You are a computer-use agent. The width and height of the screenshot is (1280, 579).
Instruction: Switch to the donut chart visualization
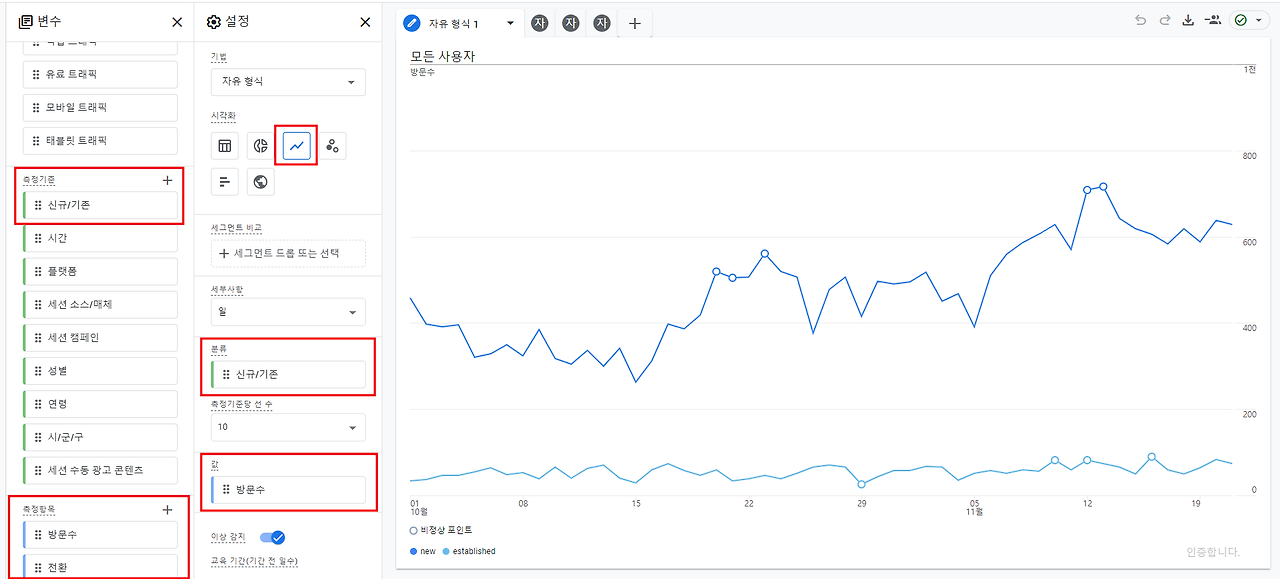pyautogui.click(x=260, y=145)
